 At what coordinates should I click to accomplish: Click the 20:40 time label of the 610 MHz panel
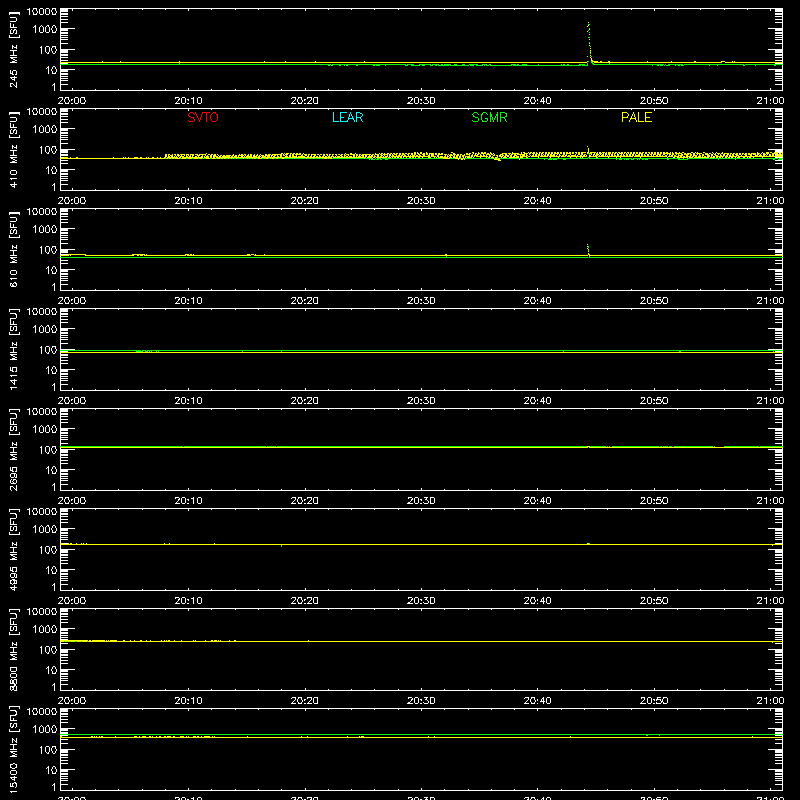click(537, 301)
